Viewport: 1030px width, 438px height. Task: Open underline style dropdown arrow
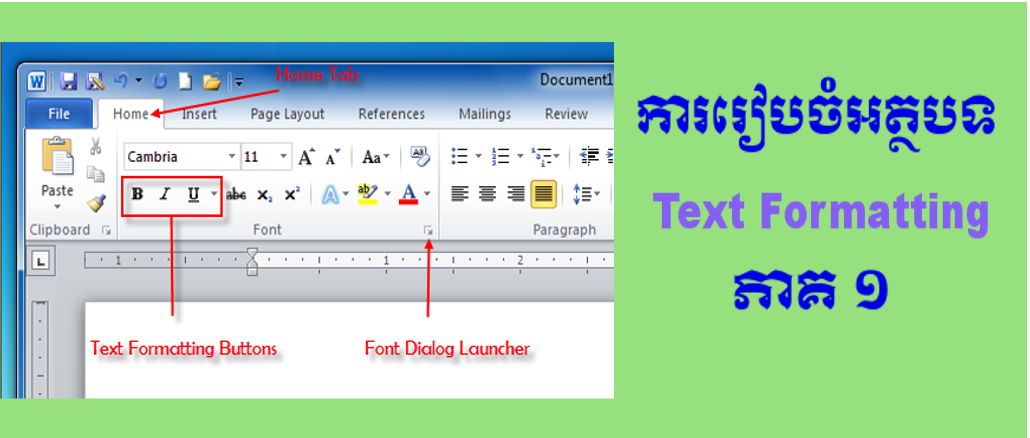click(213, 194)
